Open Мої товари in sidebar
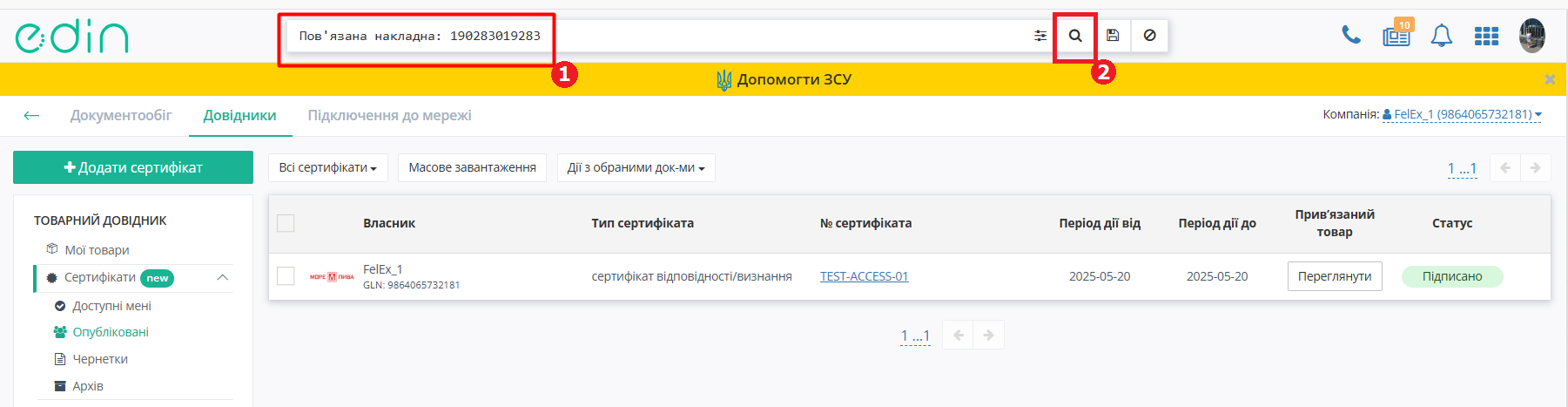 97,250
